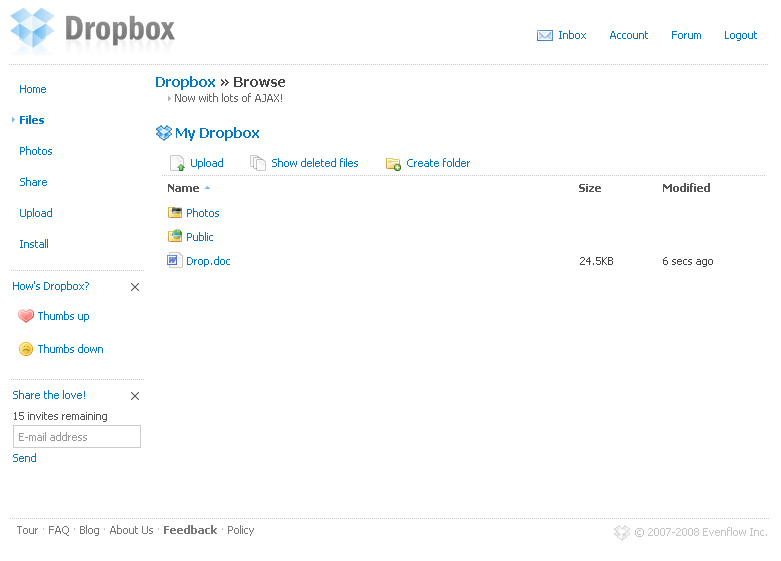
Task: Click the Thumbs up text link
Action: (63, 316)
